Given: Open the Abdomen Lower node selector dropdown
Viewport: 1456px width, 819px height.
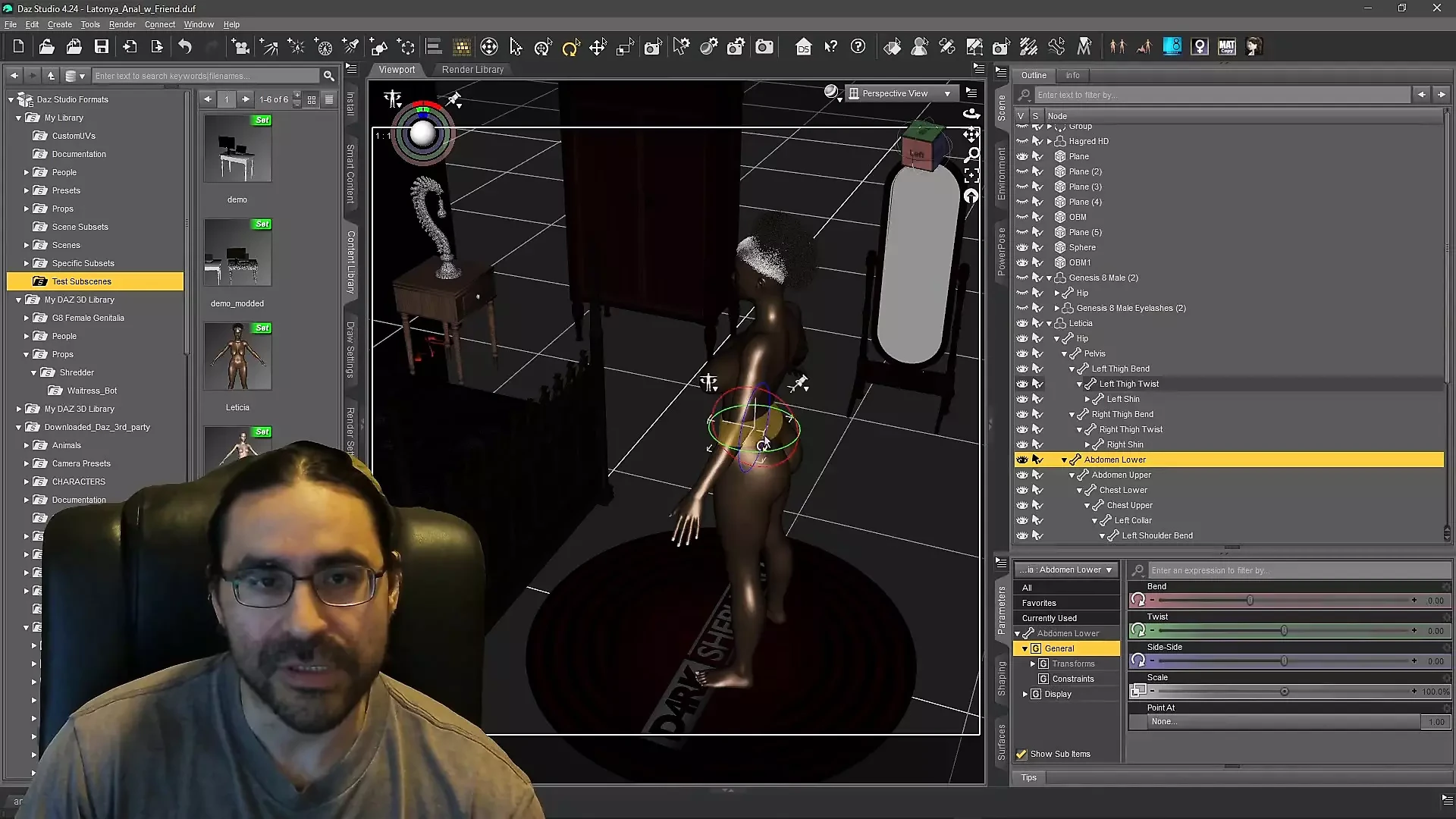Looking at the screenshot, I should tap(1065, 570).
